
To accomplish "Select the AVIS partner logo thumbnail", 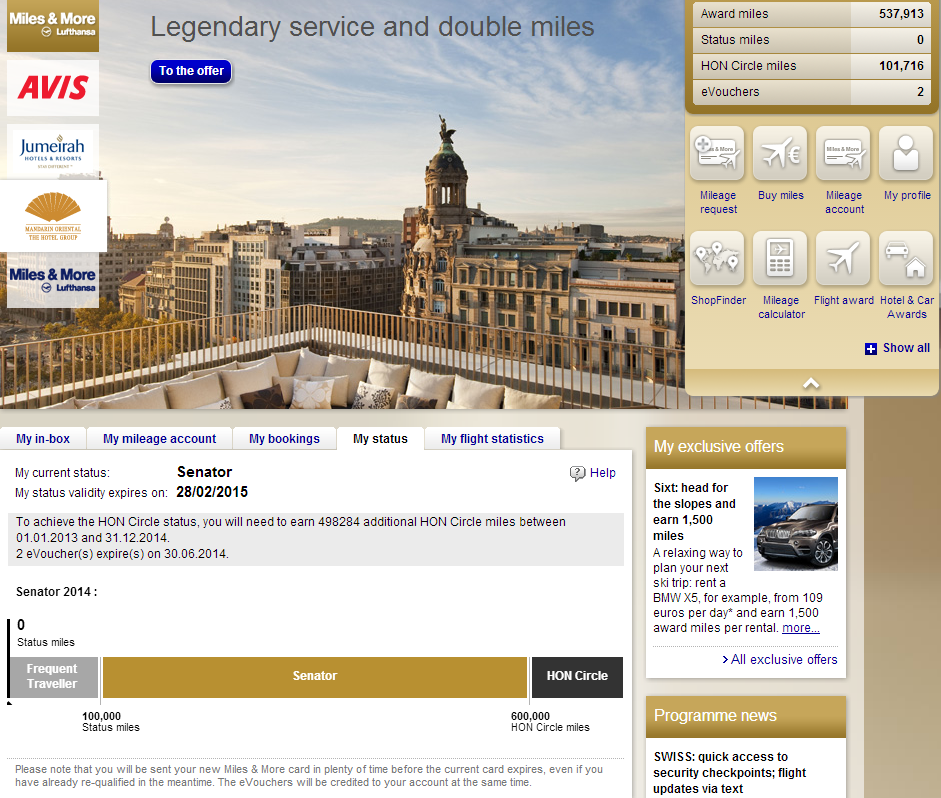I will (x=53, y=88).
